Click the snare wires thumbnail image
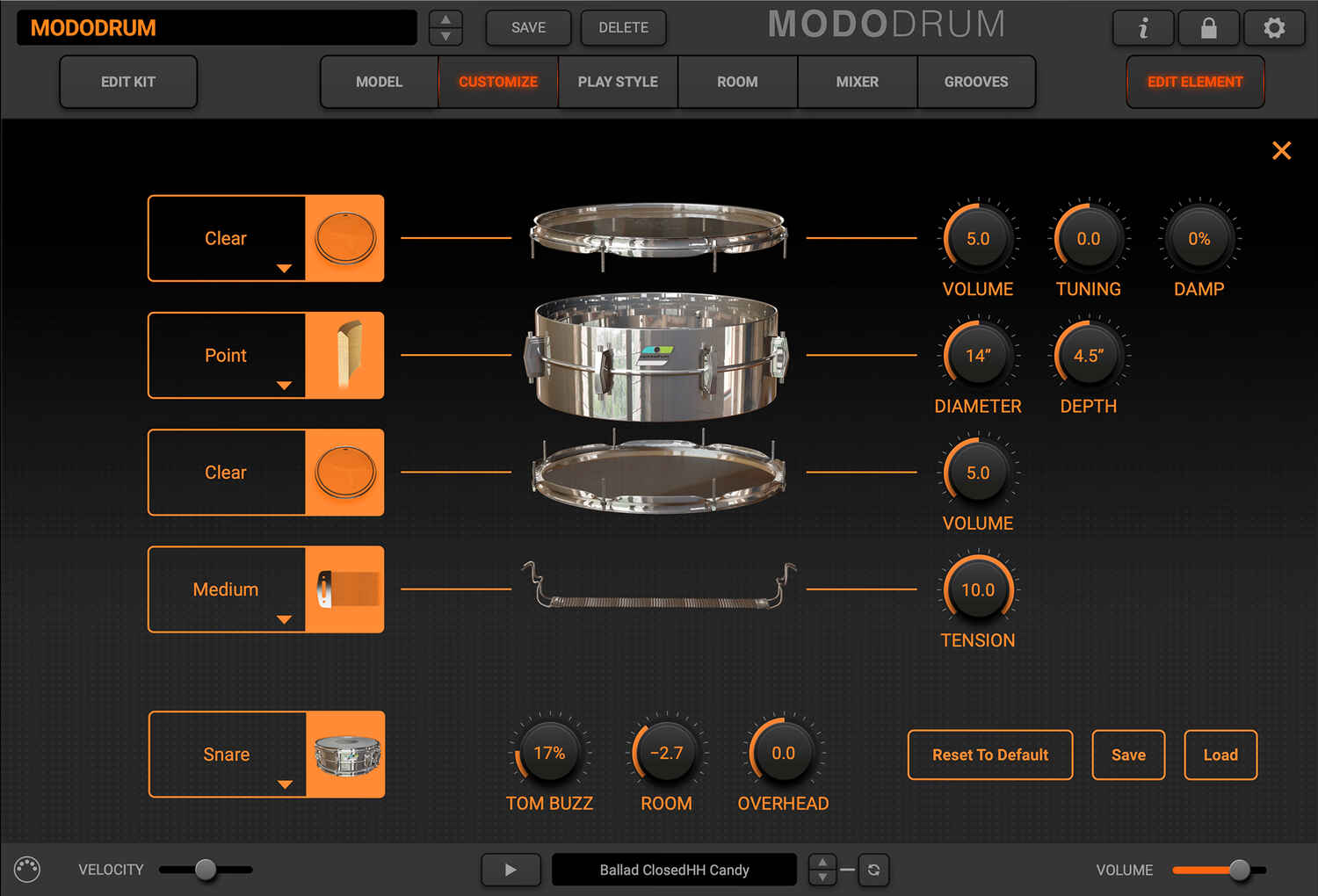Image resolution: width=1318 pixels, height=896 pixels. click(344, 589)
